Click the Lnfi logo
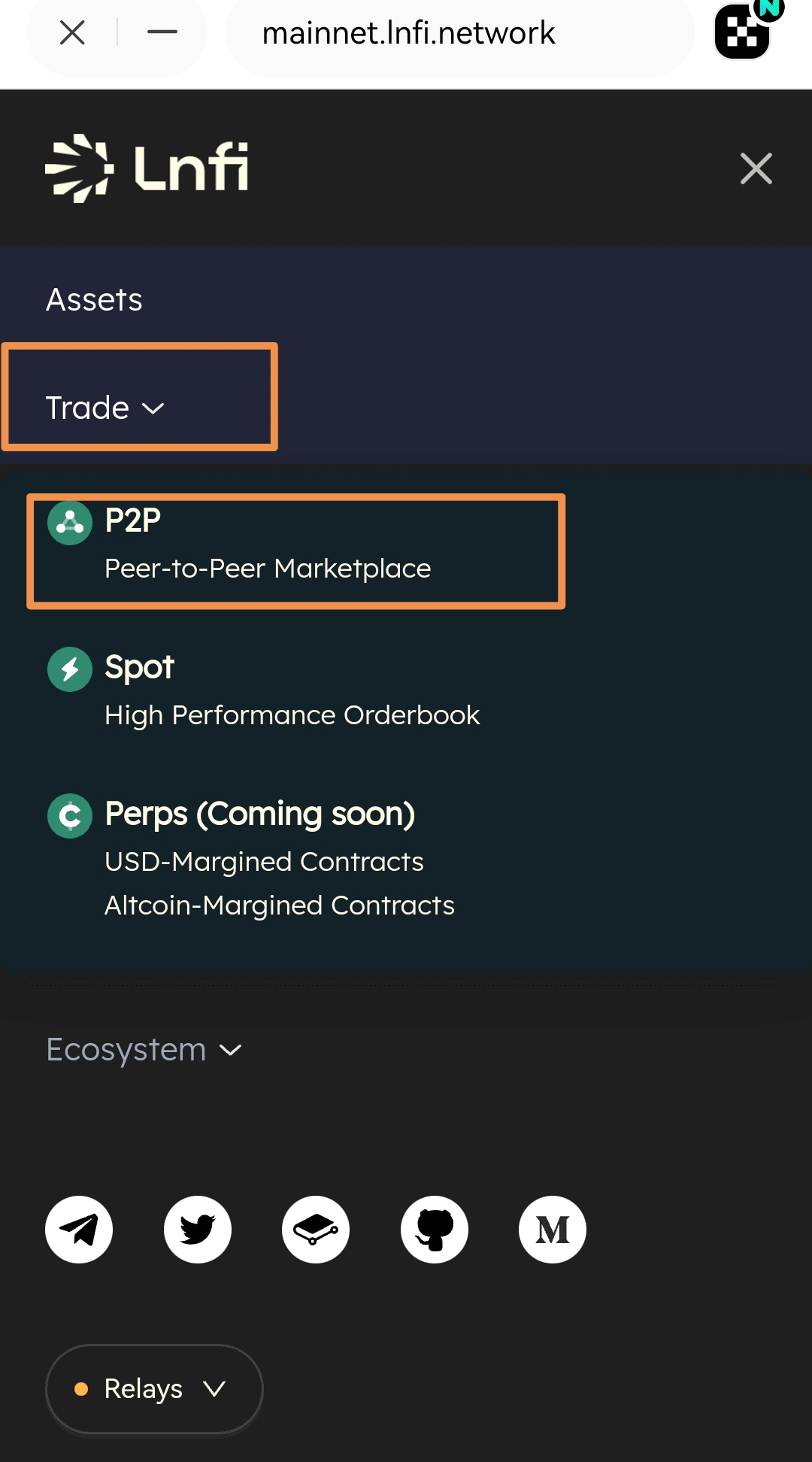The width and height of the screenshot is (812, 1462). [x=147, y=168]
